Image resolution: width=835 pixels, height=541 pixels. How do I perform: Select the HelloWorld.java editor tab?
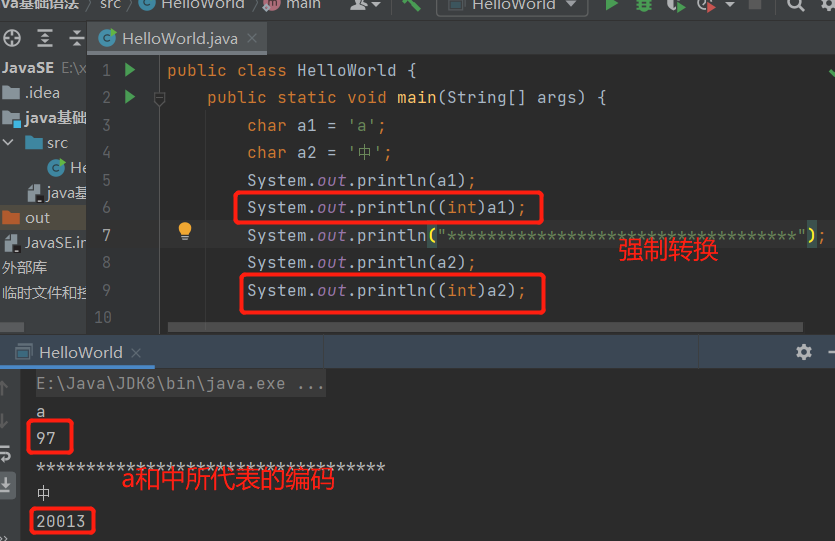(x=177, y=38)
